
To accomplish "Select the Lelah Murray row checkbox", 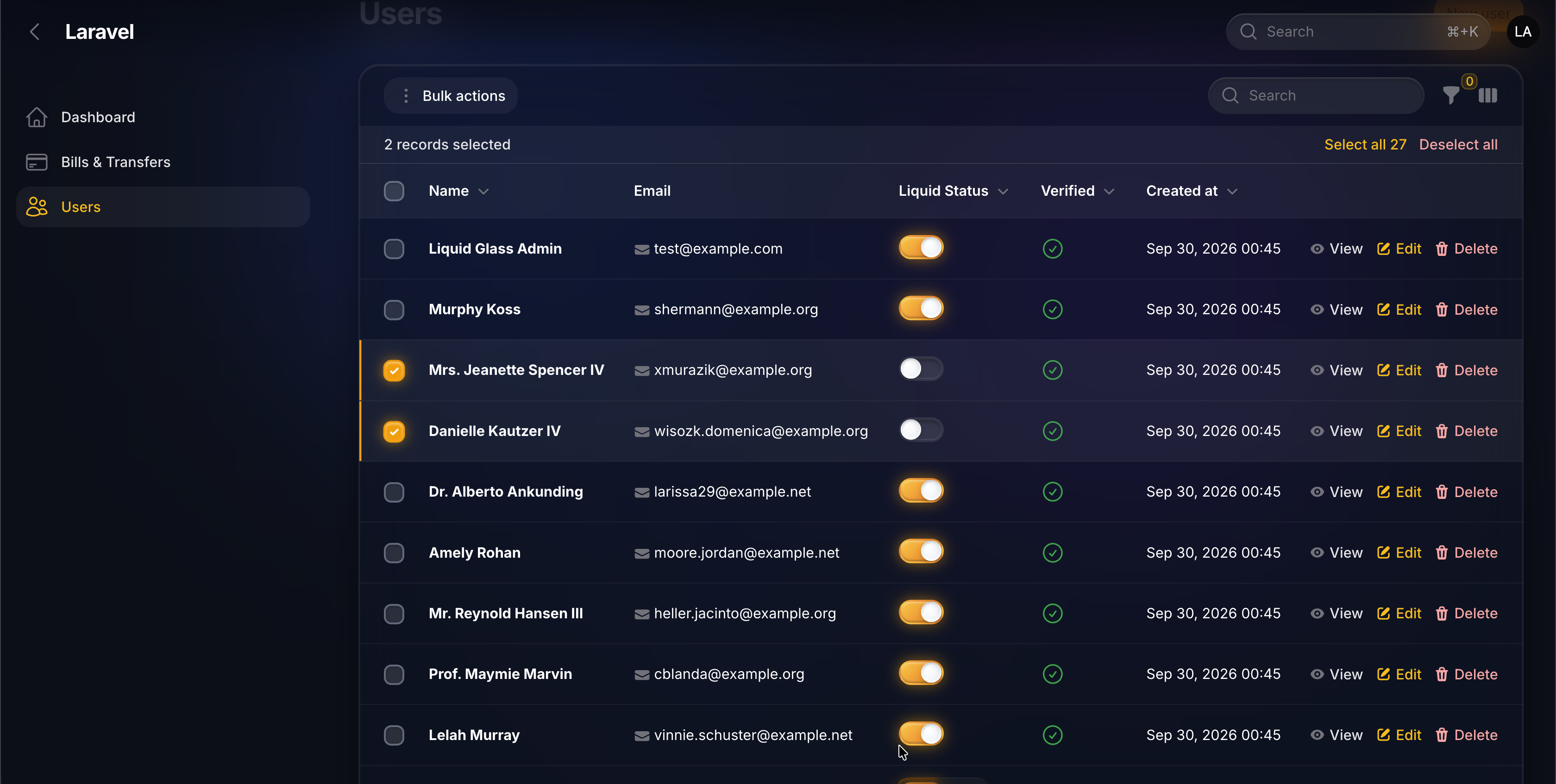I will click(x=394, y=736).
